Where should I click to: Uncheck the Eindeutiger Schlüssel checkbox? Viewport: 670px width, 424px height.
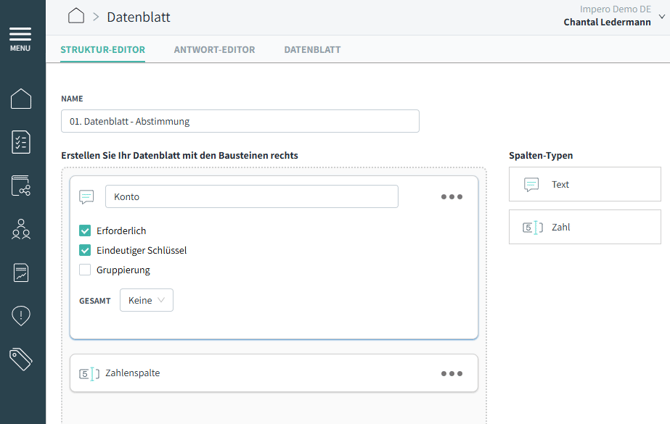(85, 250)
